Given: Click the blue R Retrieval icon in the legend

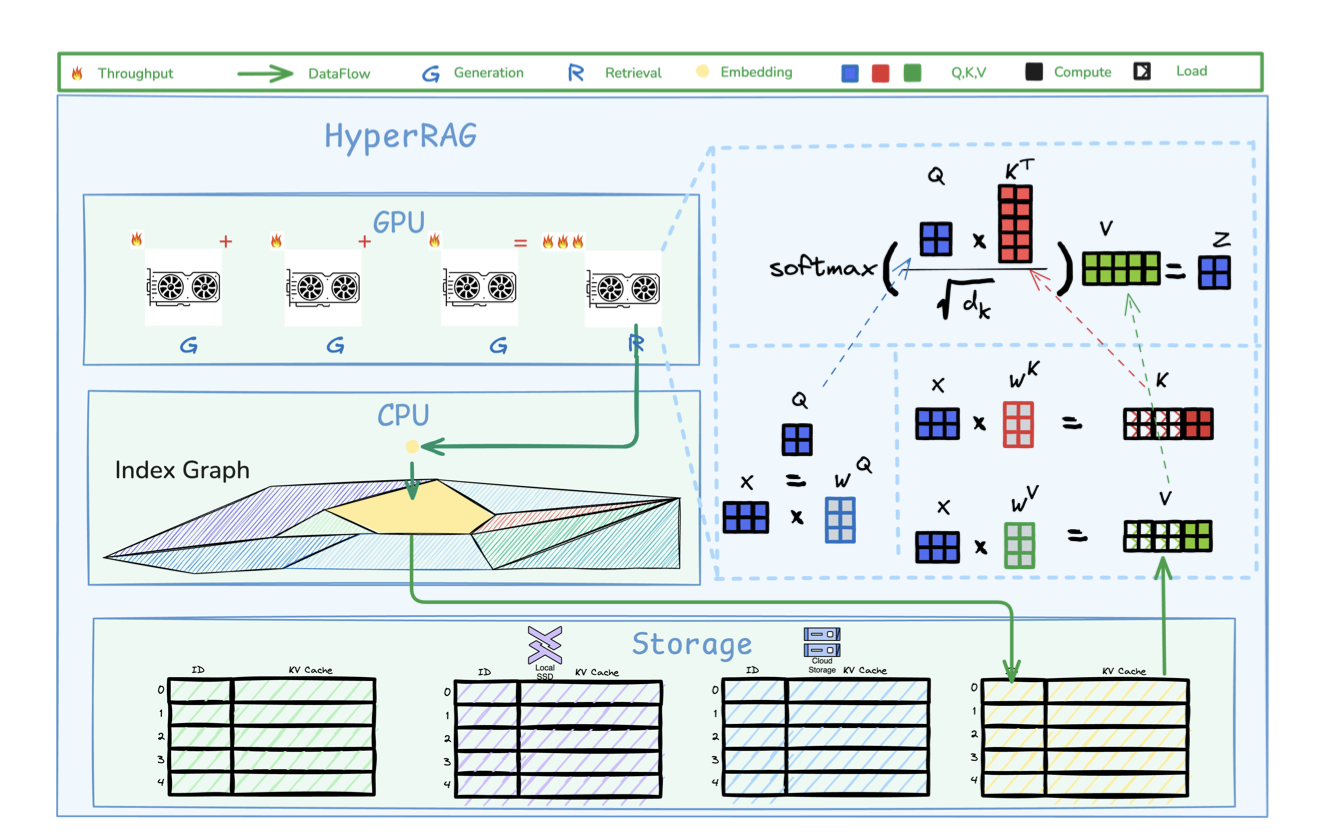Looking at the screenshot, I should click(576, 73).
